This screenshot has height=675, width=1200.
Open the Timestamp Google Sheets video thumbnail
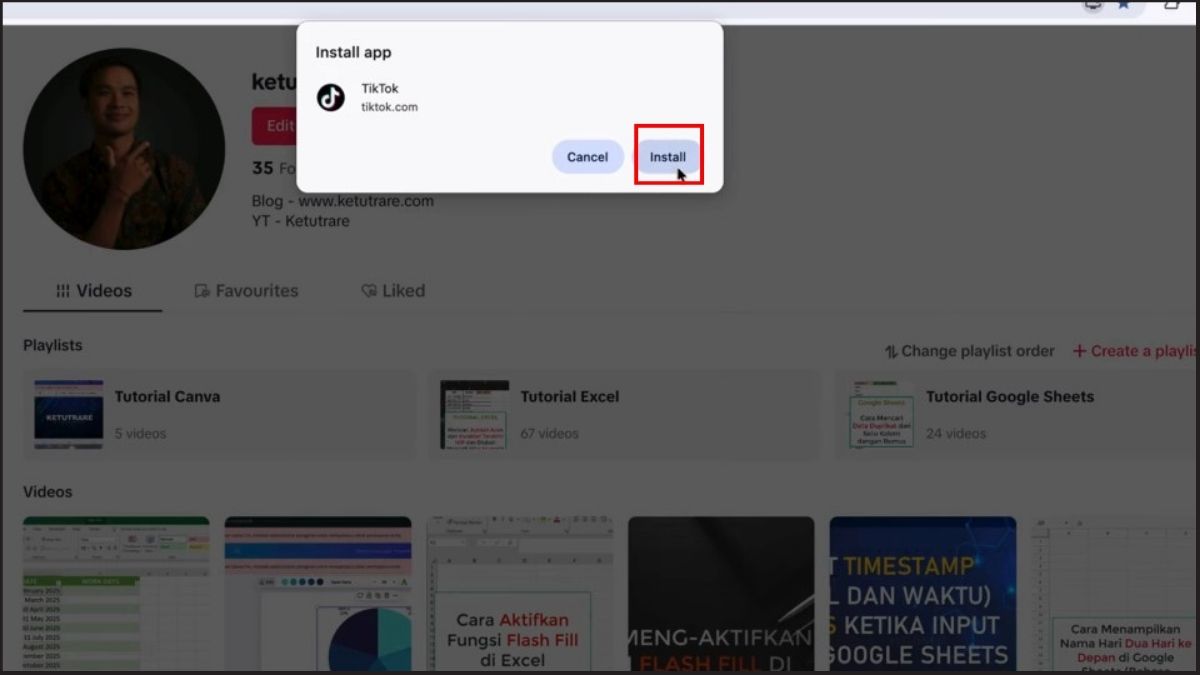tap(923, 594)
